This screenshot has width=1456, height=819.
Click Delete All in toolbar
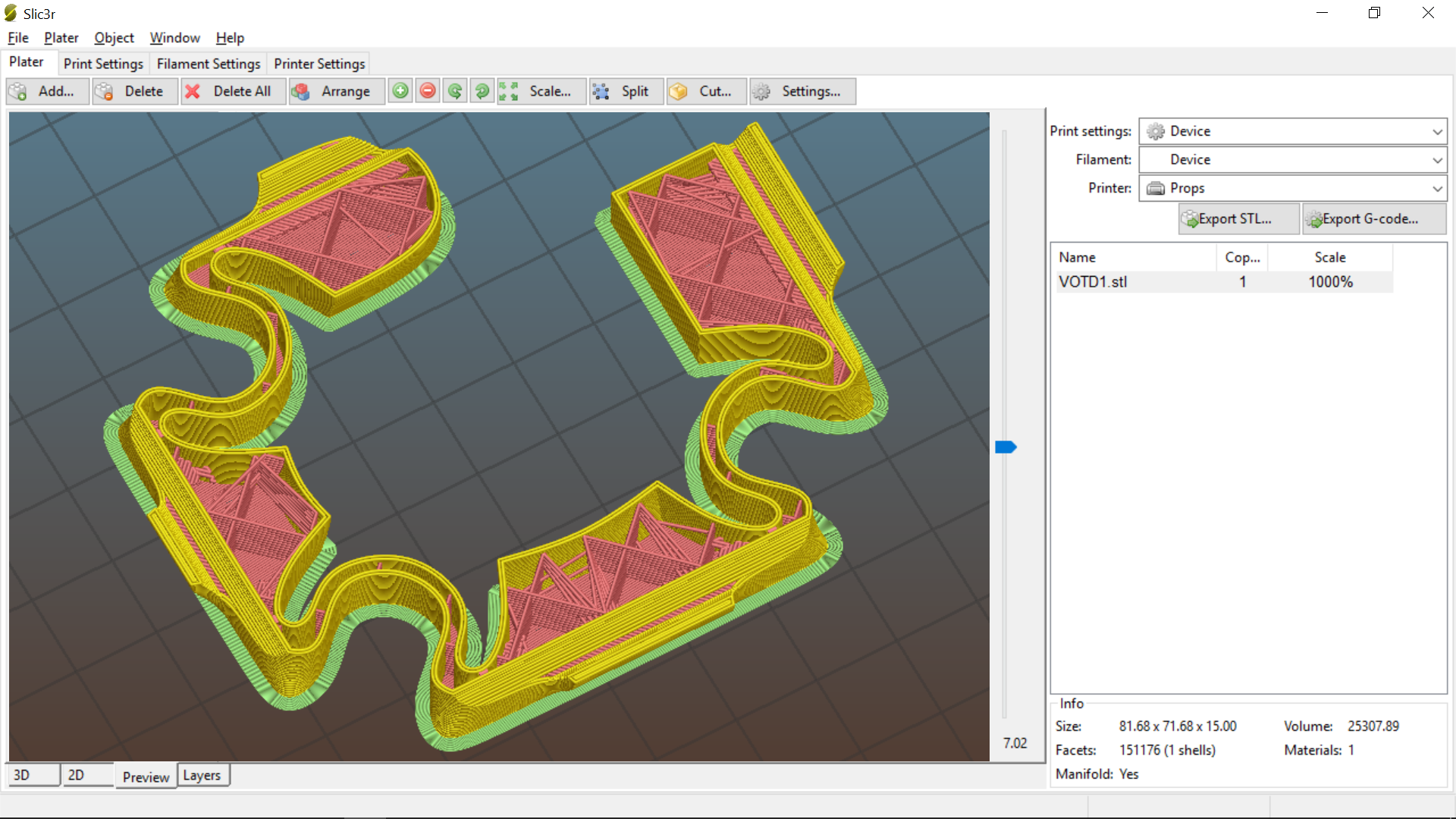pyautogui.click(x=234, y=91)
